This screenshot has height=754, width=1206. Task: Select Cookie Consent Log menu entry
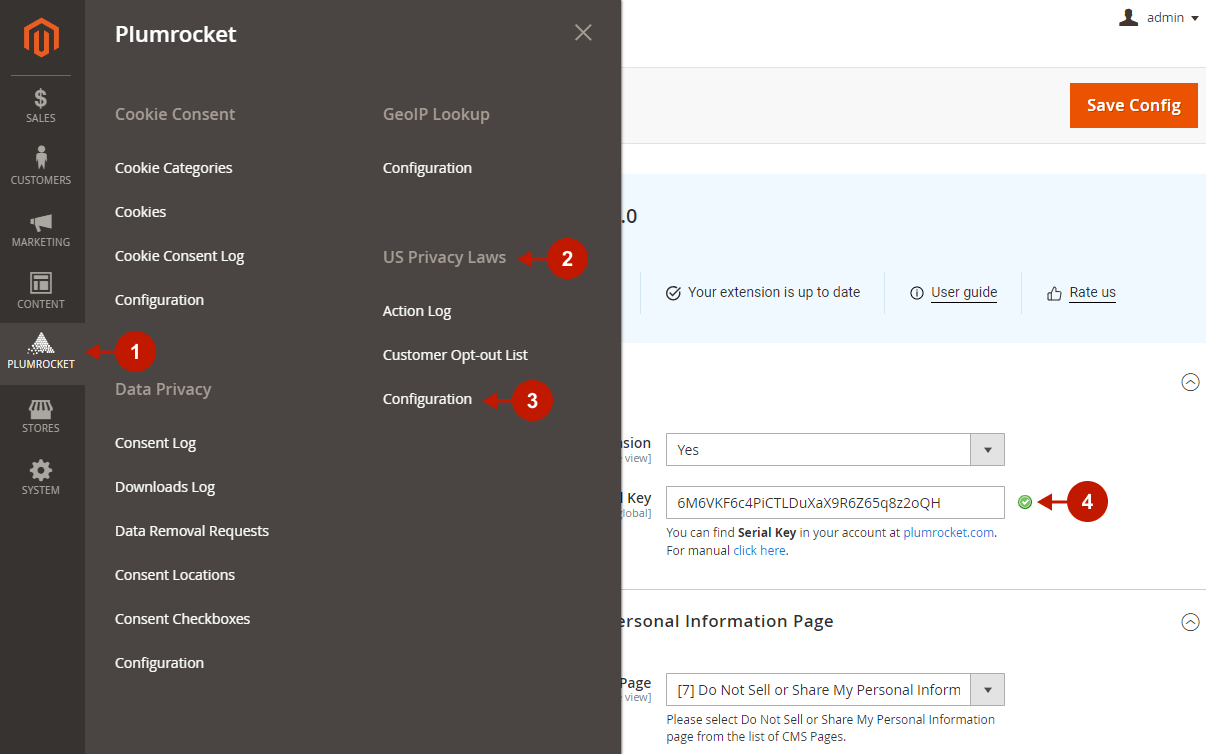[x=179, y=255]
